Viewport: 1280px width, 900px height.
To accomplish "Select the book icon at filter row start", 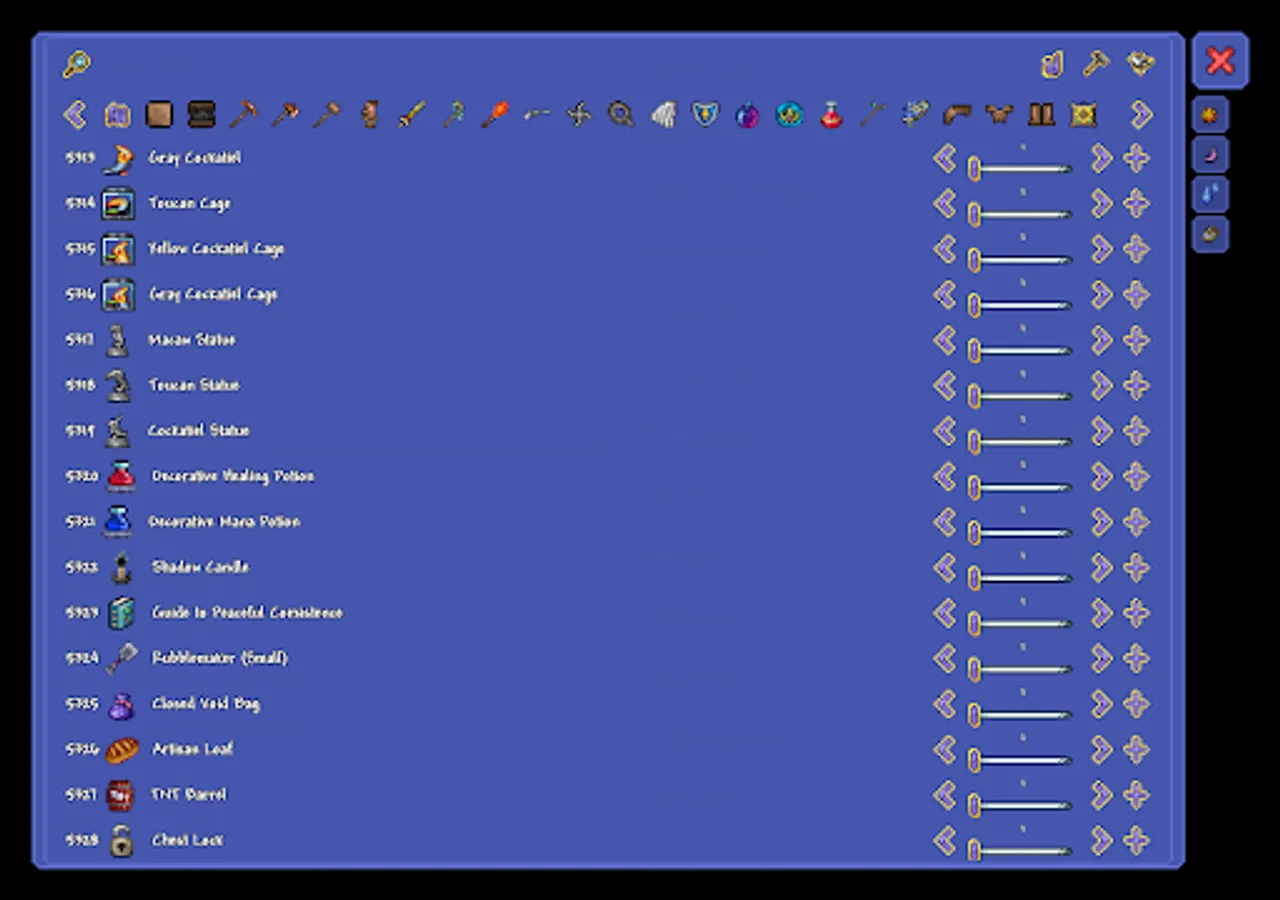I will [117, 114].
